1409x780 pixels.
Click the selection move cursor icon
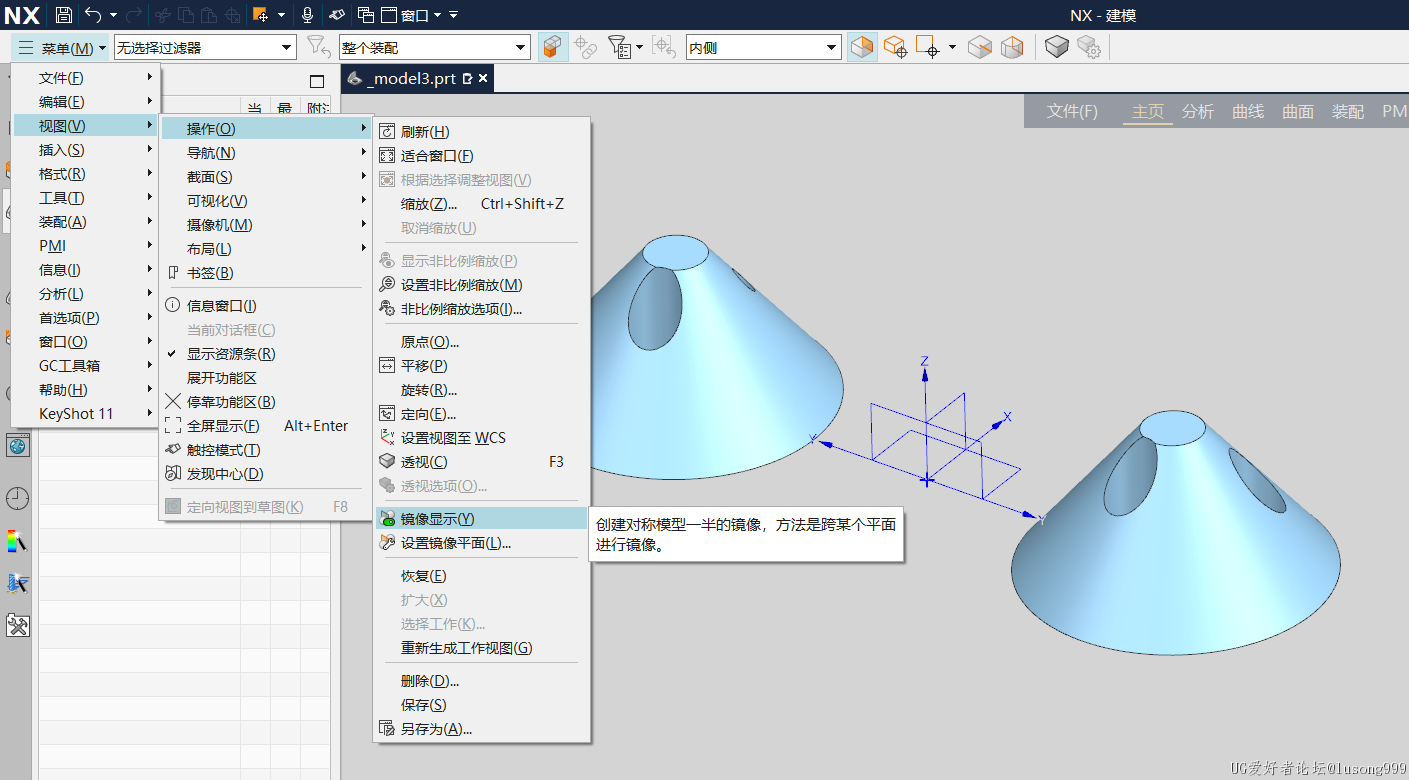coord(260,15)
